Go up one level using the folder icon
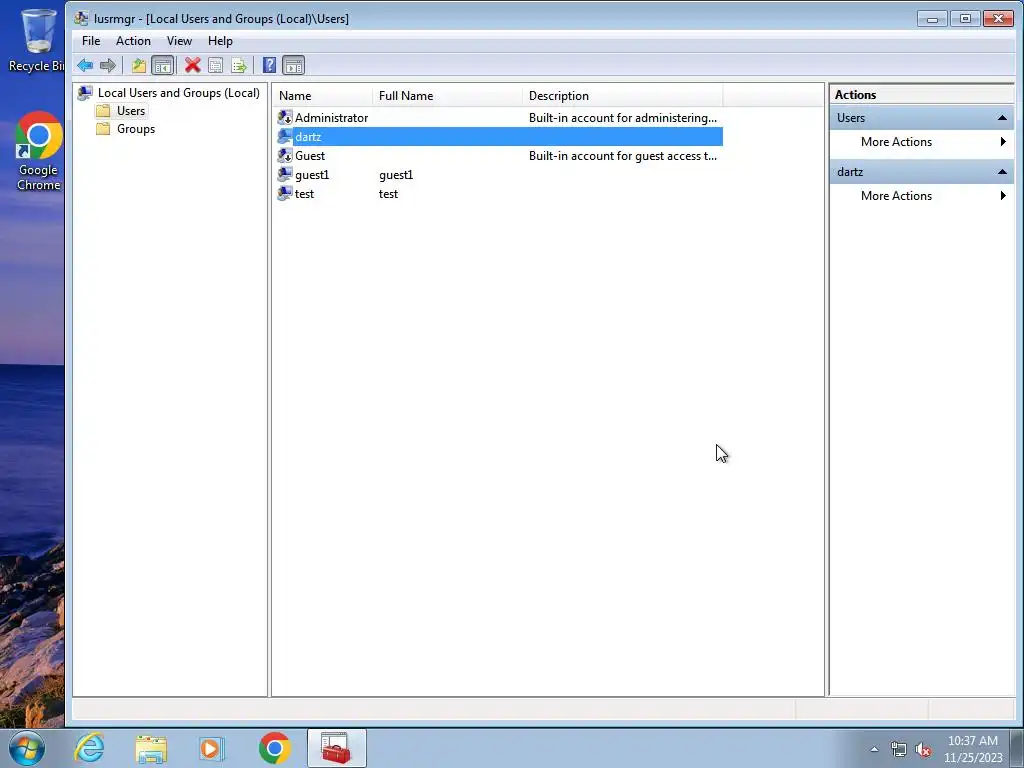This screenshot has width=1024, height=768. [138, 65]
